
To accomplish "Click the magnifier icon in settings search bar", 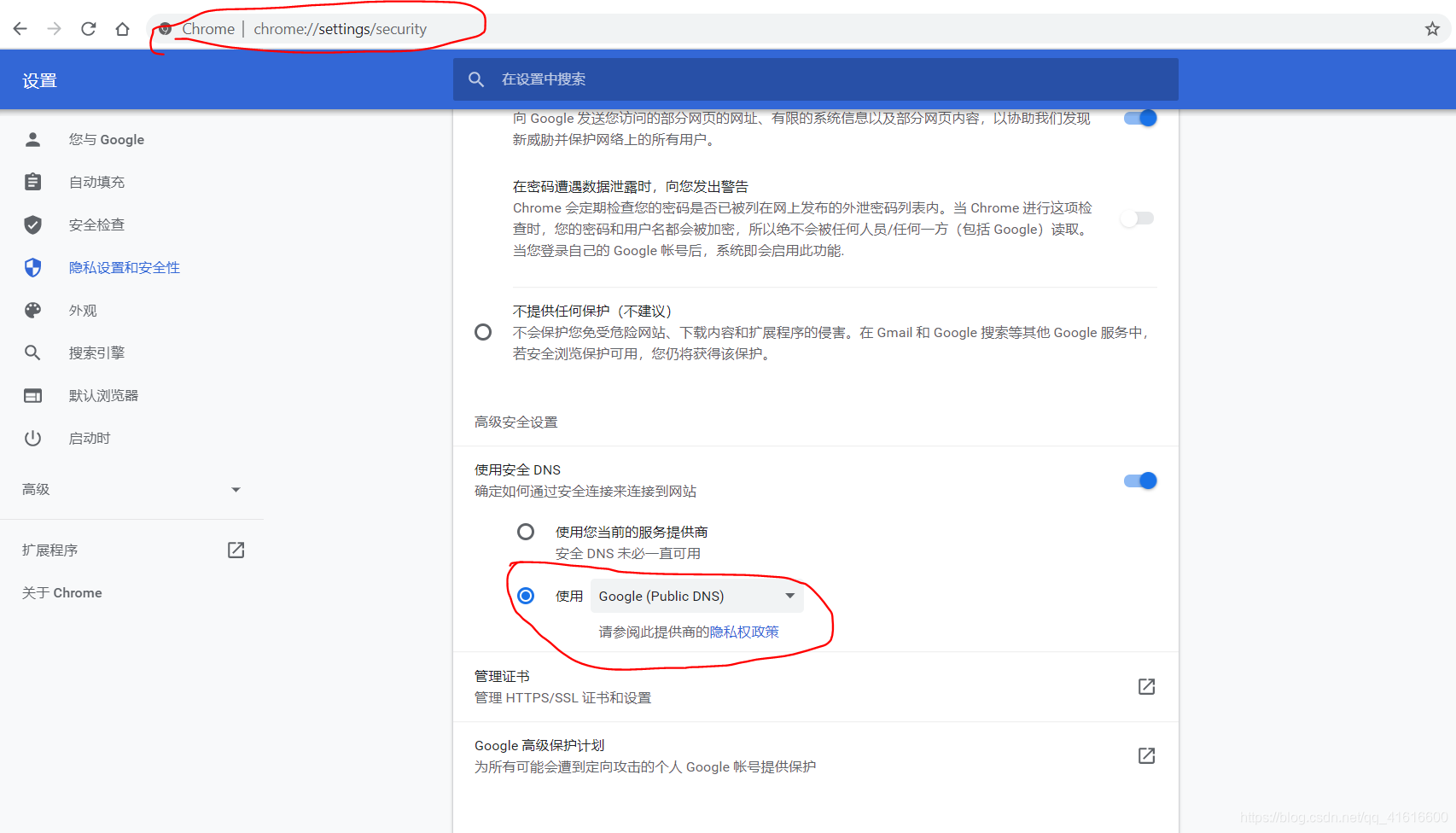I will click(476, 79).
